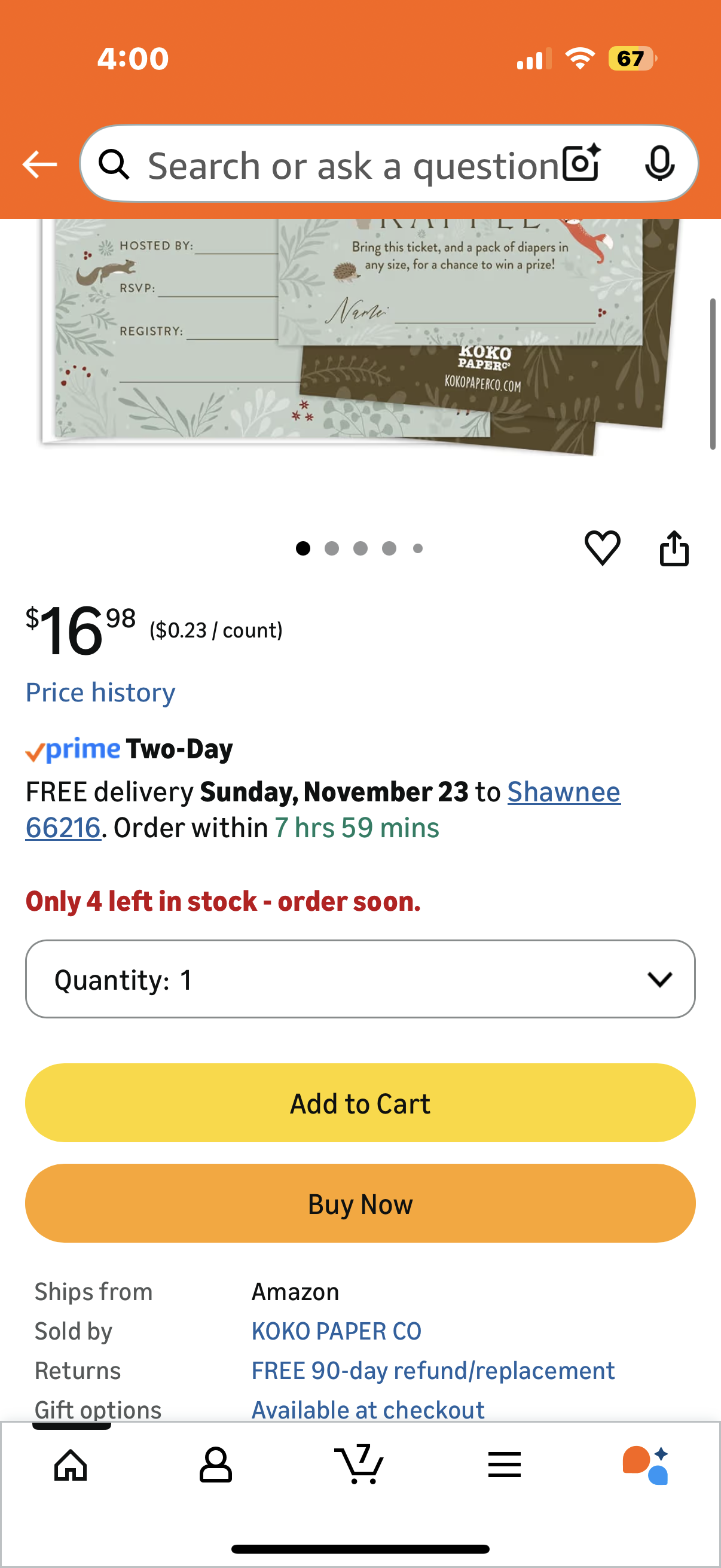Tap the Home icon in bottom navigation
Viewport: 721px width, 1568px height.
69,1465
